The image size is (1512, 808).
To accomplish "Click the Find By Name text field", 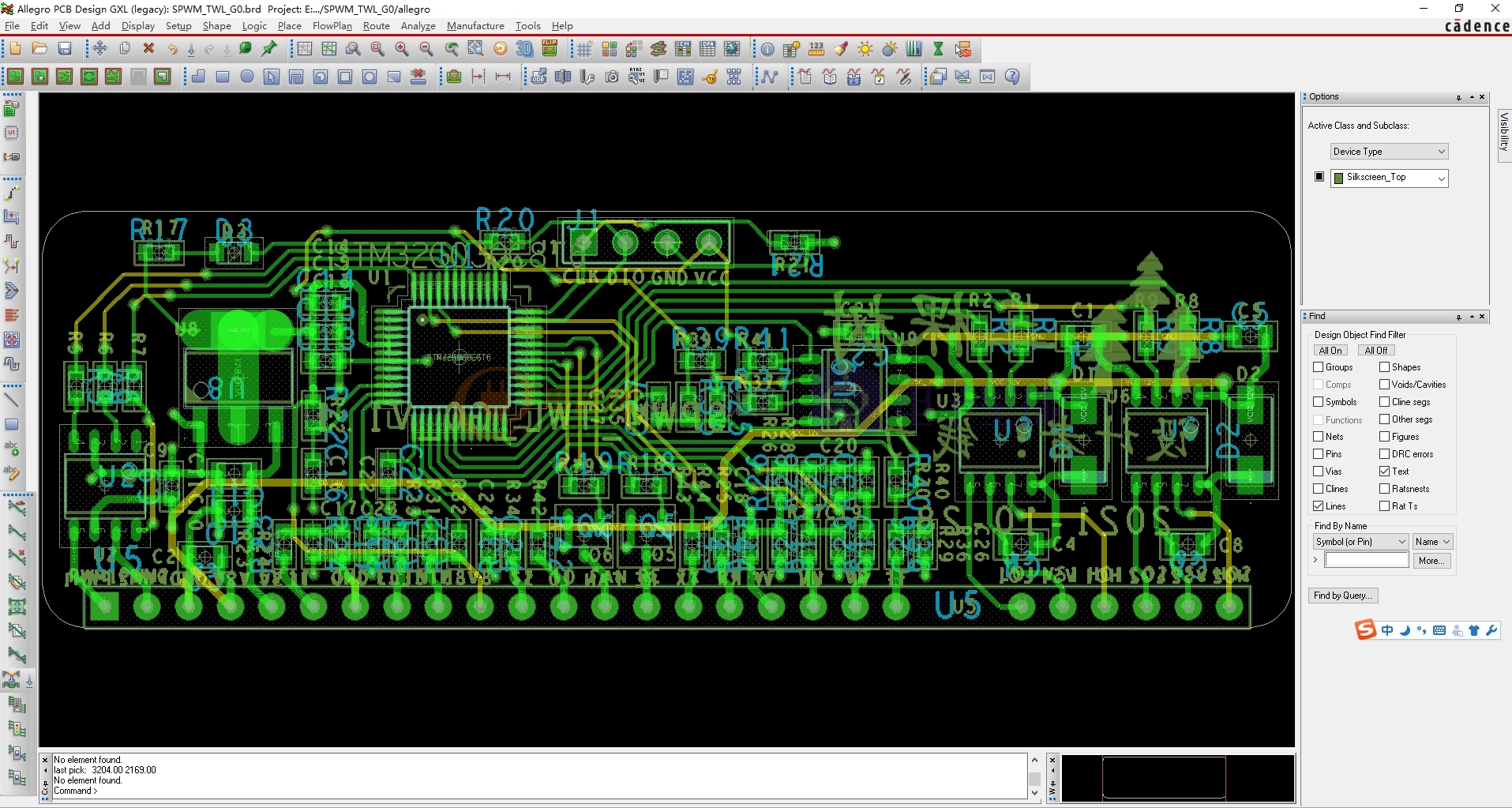I will (x=1367, y=560).
